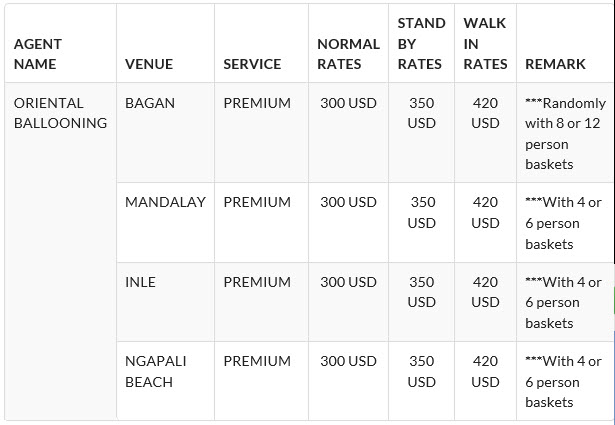Image resolution: width=615 pixels, height=425 pixels.
Task: Select the NGAPALI BEACH venue cell
Action: coord(156,371)
